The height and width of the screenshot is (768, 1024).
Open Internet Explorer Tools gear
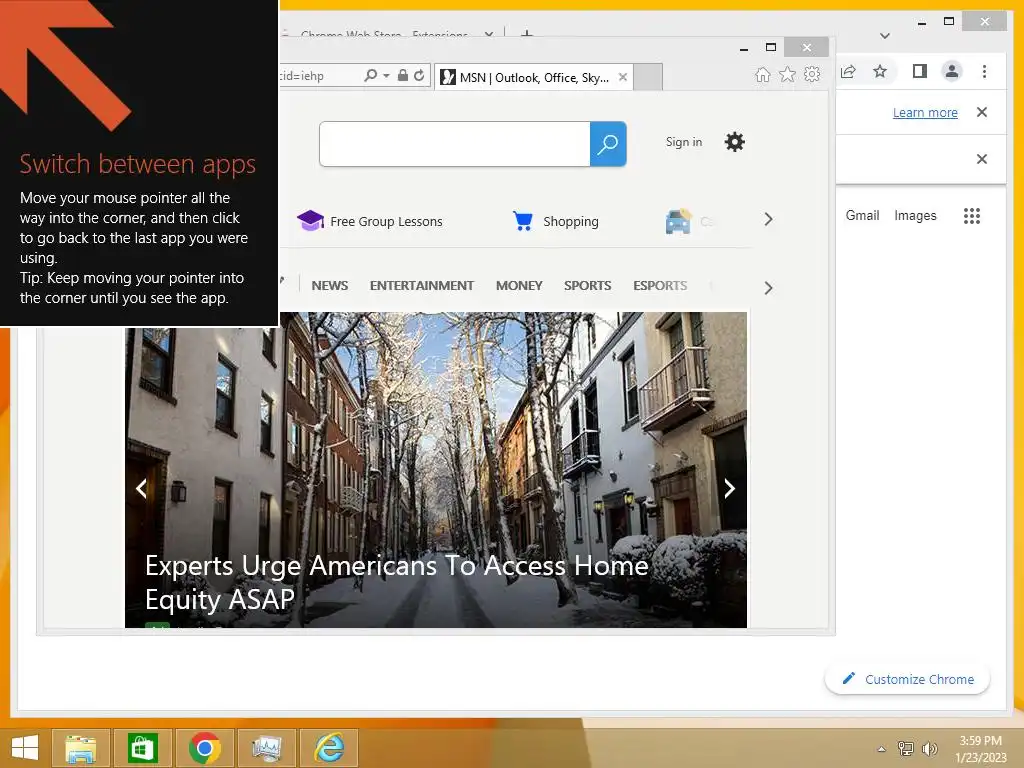tap(812, 74)
